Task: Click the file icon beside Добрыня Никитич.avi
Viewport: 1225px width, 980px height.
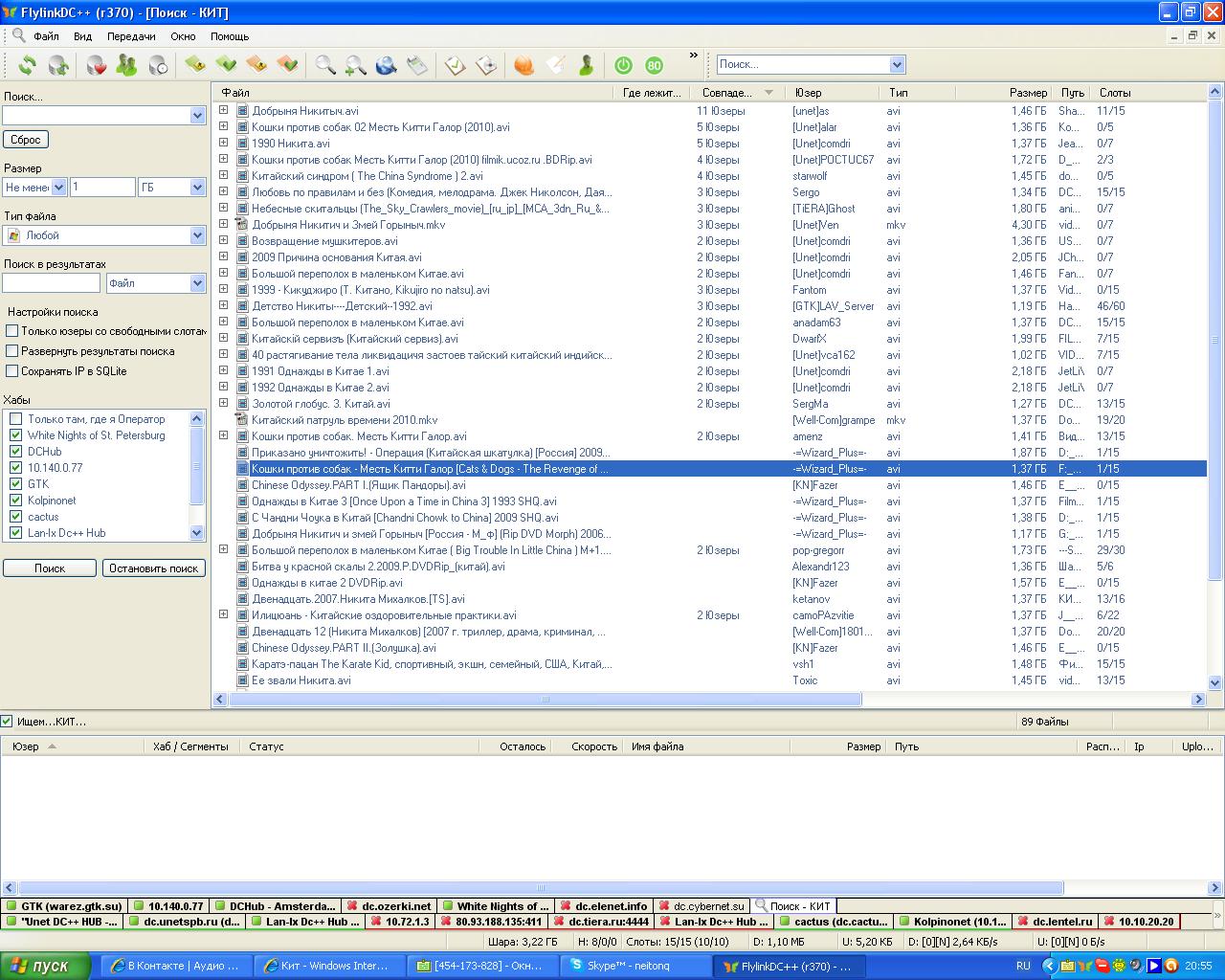Action: 242,111
